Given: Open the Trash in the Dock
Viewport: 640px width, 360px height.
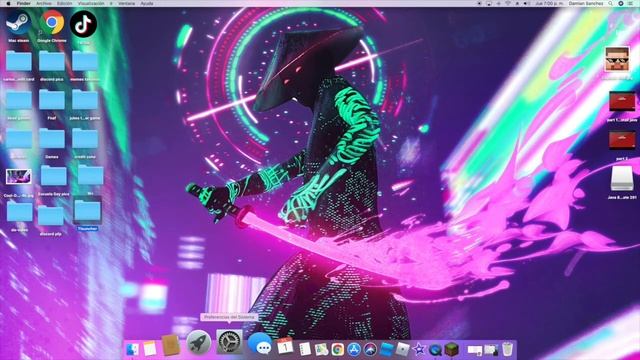Looking at the screenshot, I should 507,349.
